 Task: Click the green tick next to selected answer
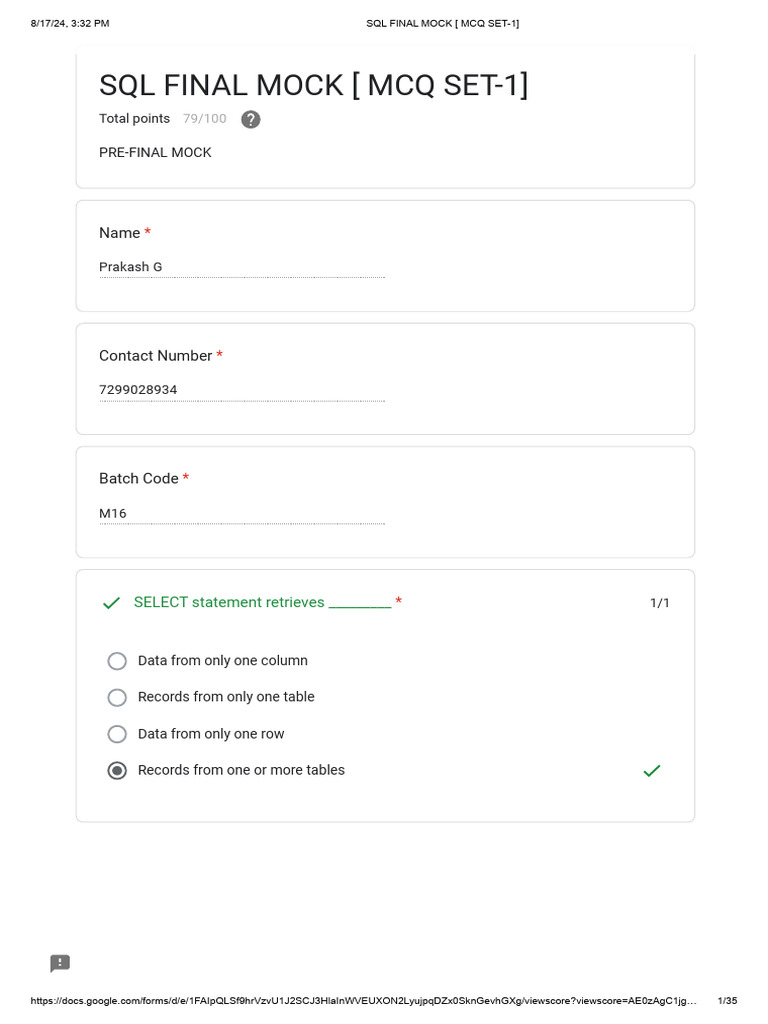point(651,770)
